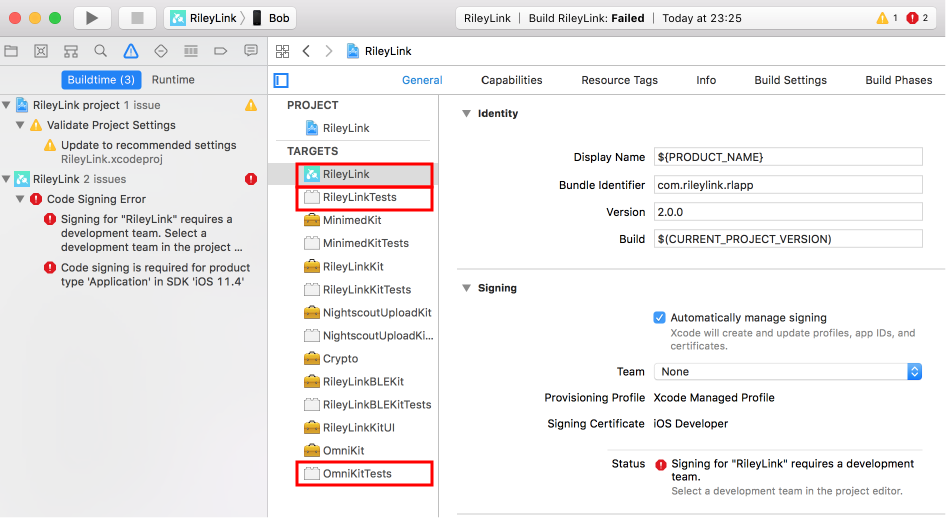This screenshot has height=518, width=946.
Task: Open the Team dropdown showing None
Action: (x=788, y=371)
